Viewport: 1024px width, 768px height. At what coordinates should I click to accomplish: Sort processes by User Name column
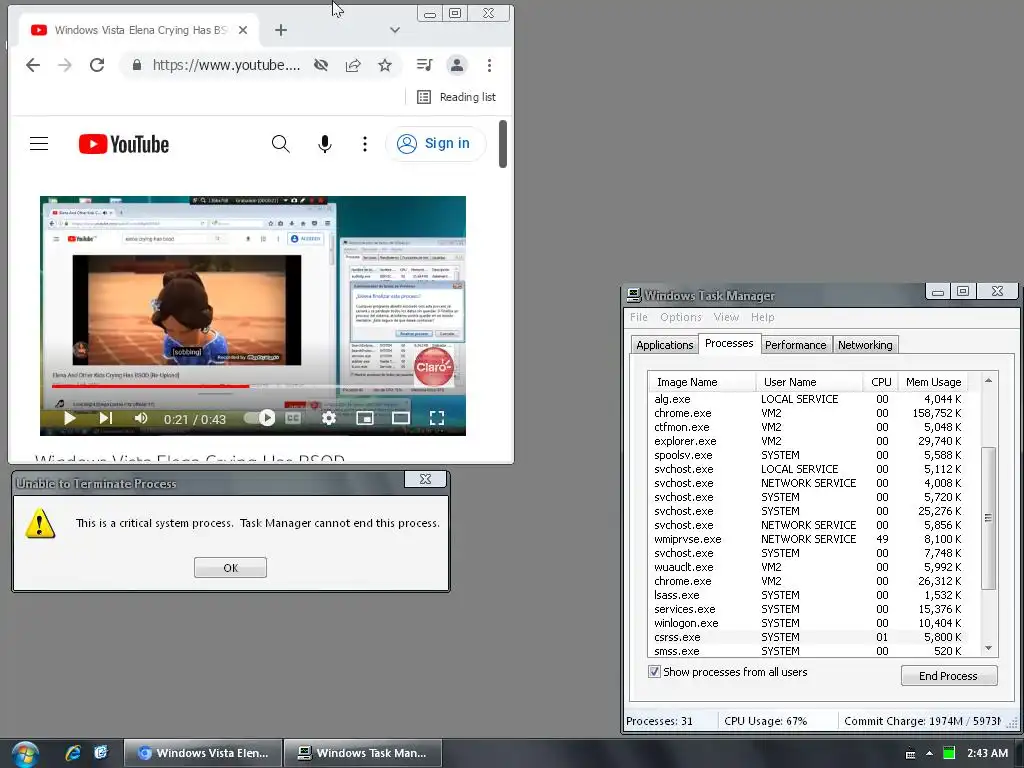tap(809, 382)
